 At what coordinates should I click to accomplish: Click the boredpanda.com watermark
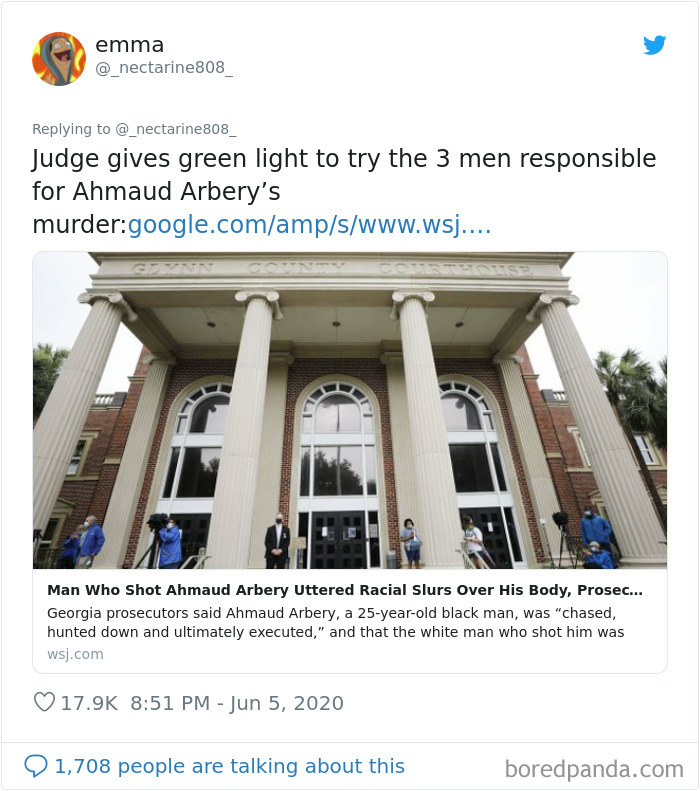tap(594, 768)
